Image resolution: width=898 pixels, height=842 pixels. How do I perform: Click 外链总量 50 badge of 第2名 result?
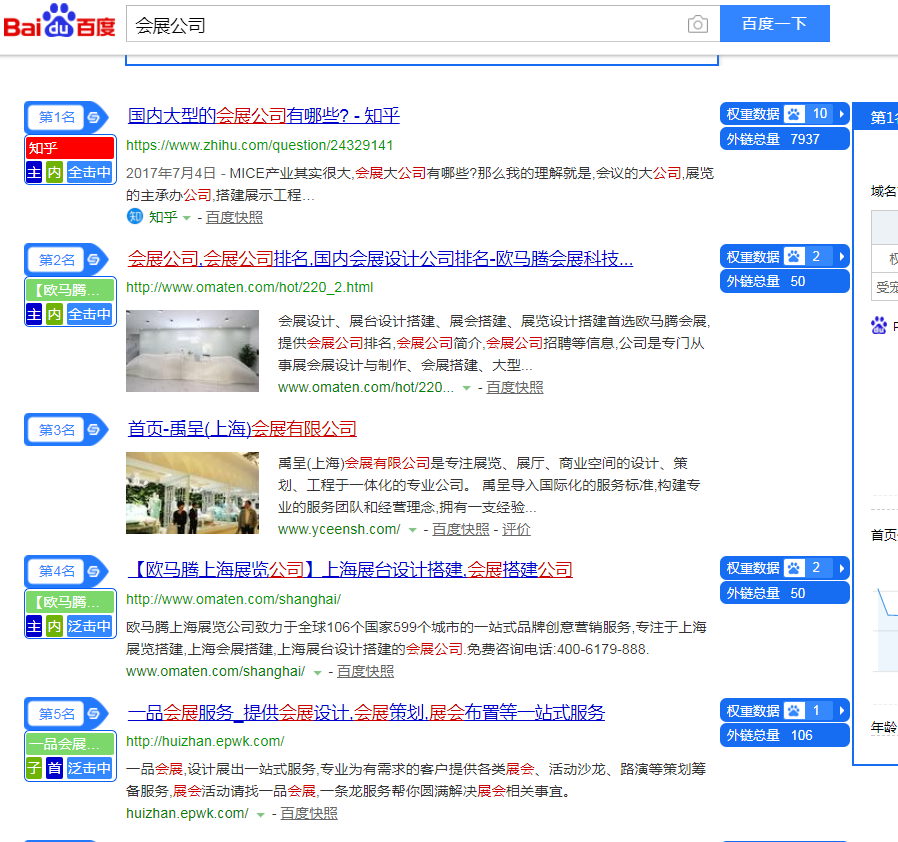point(785,281)
